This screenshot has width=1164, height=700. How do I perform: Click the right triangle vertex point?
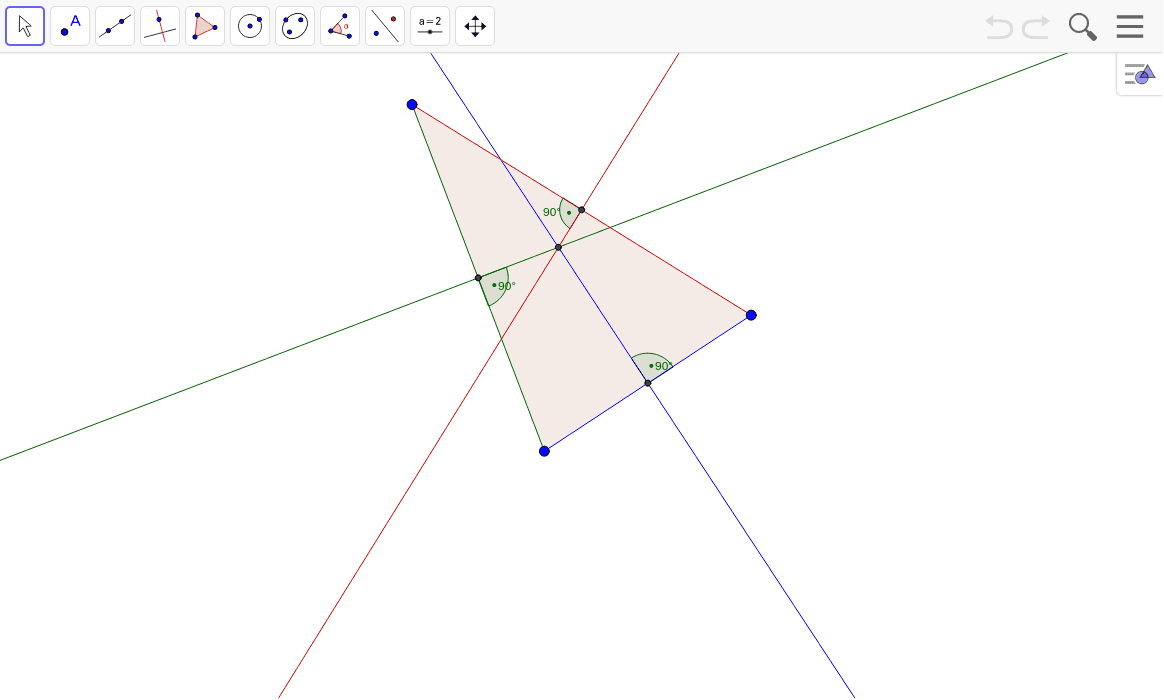pos(751,315)
